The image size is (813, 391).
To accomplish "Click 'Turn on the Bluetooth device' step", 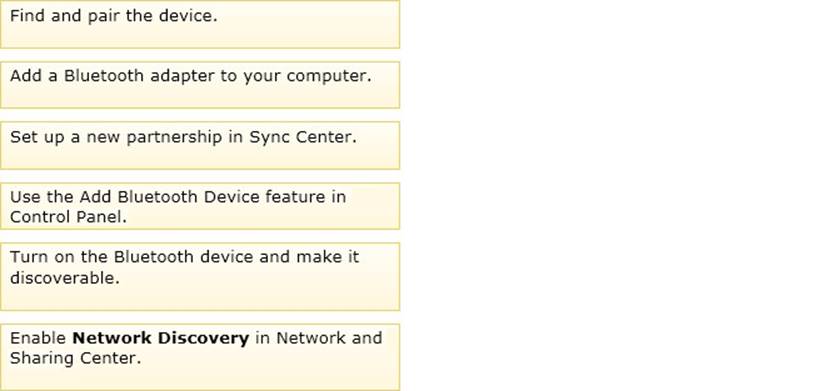I will 200,276.
